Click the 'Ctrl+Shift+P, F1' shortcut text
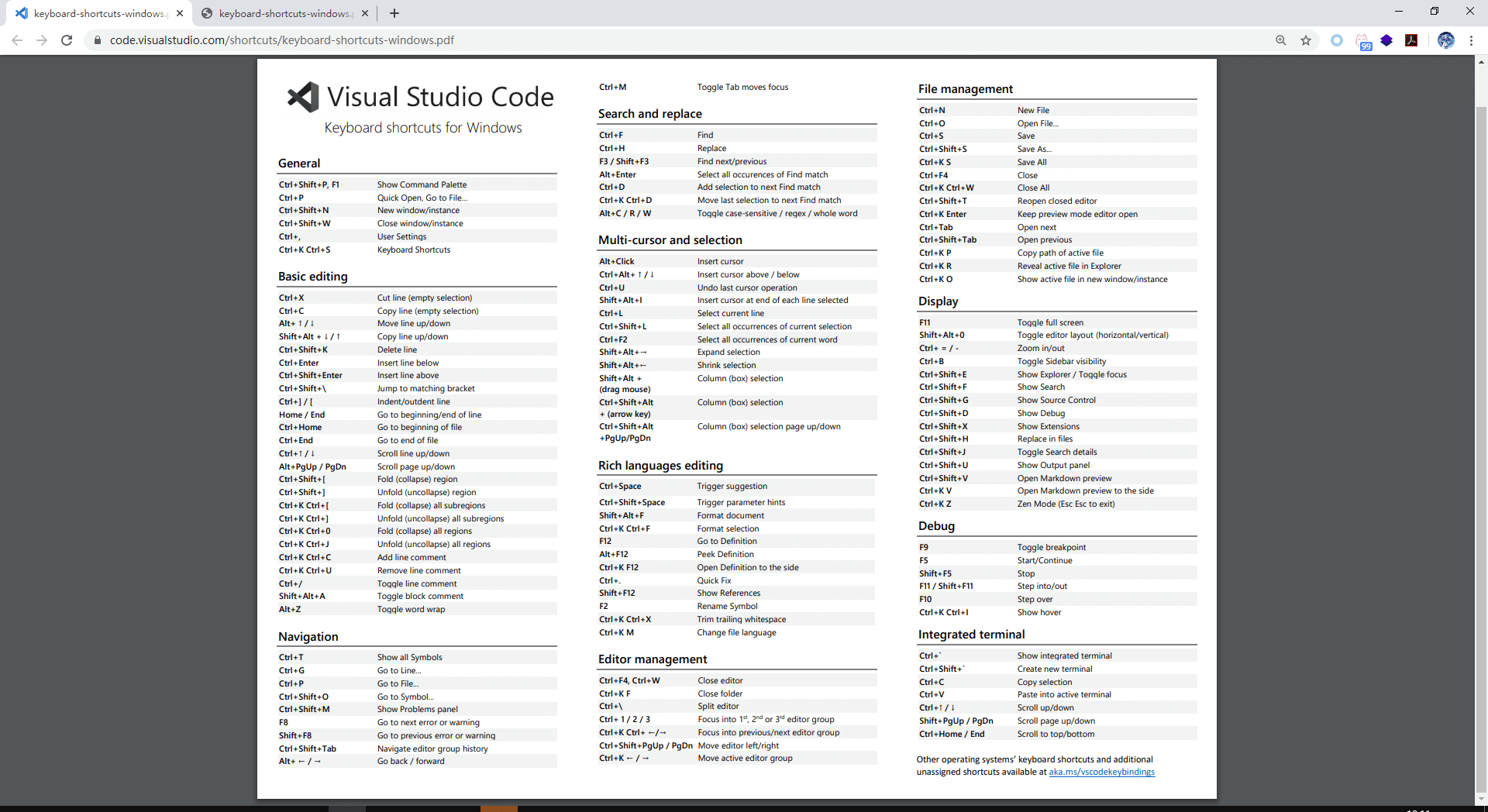 click(x=309, y=184)
